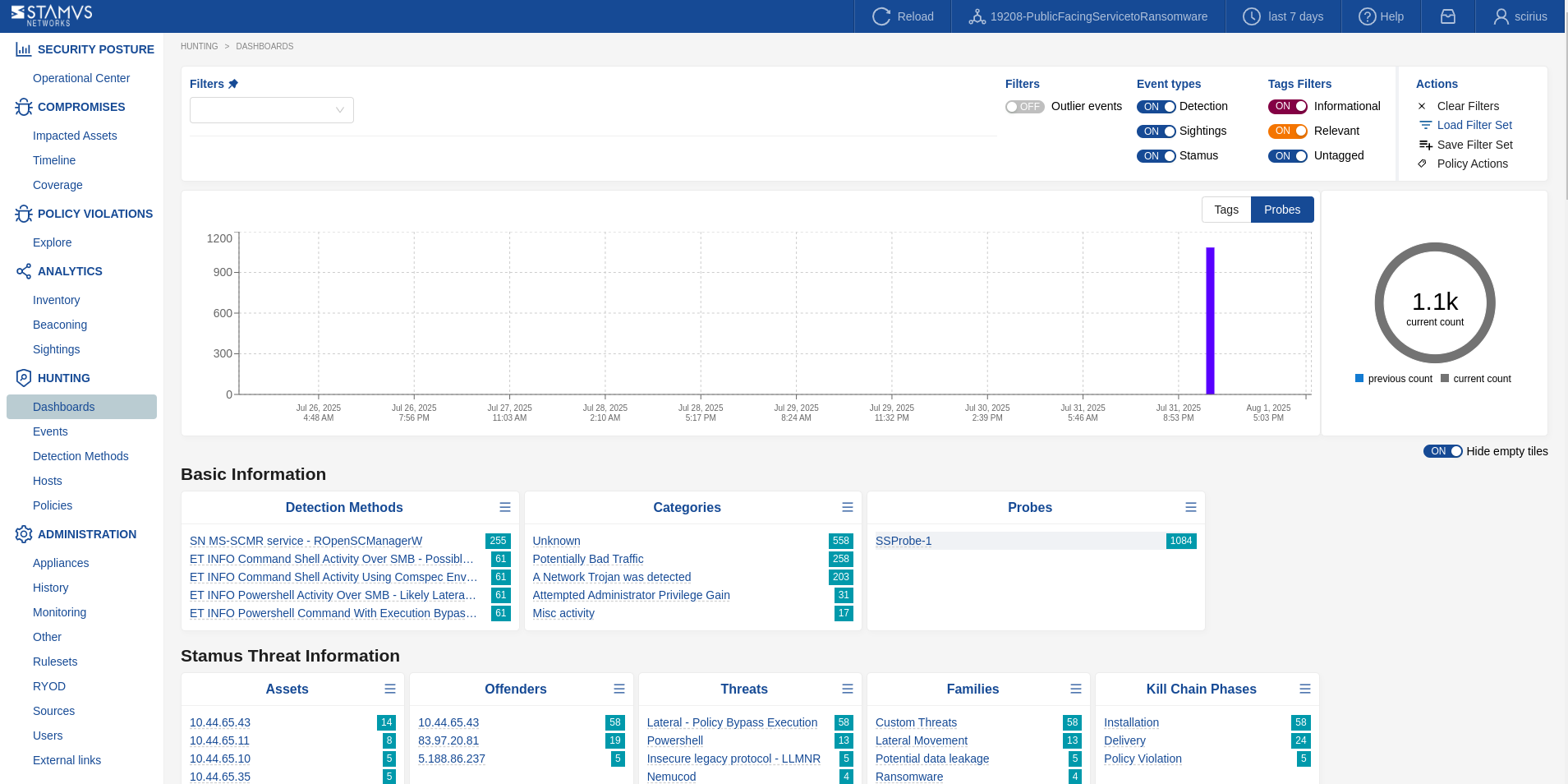Open the Help icon menu
Screen dimensions: 1568x784
point(1367,16)
